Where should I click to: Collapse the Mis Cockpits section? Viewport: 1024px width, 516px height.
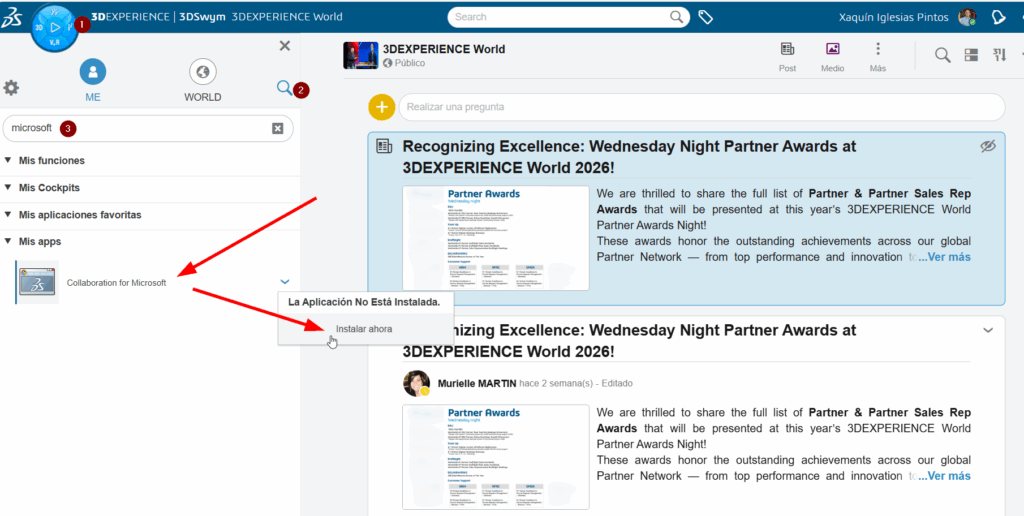pyautogui.click(x=8, y=187)
